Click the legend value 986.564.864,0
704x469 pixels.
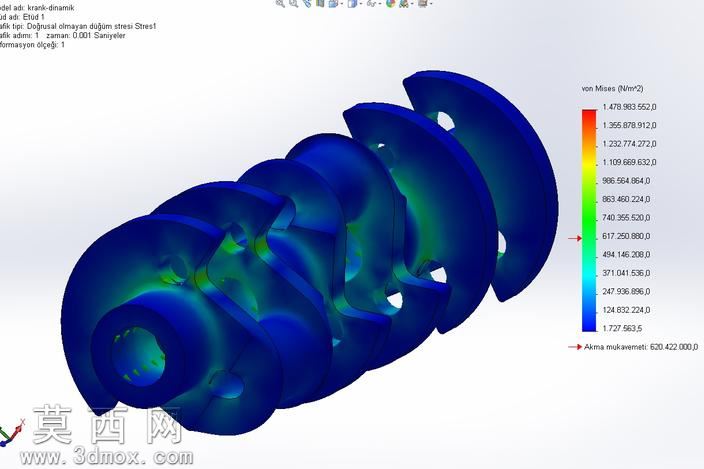tap(626, 180)
